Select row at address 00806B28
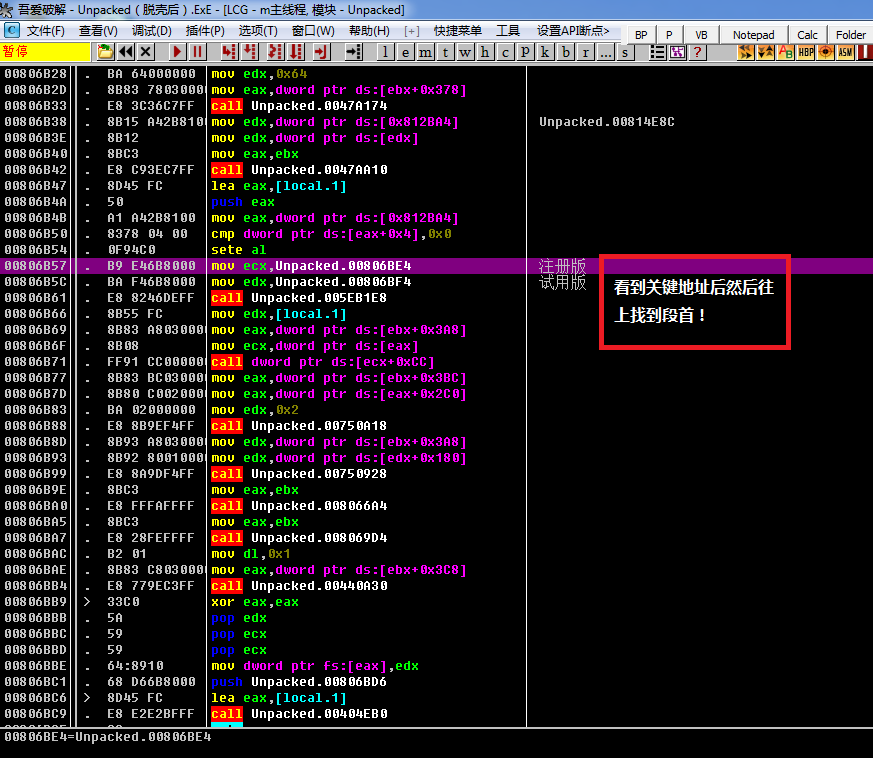Viewport: 873px width, 758px height. pyautogui.click(x=262, y=74)
